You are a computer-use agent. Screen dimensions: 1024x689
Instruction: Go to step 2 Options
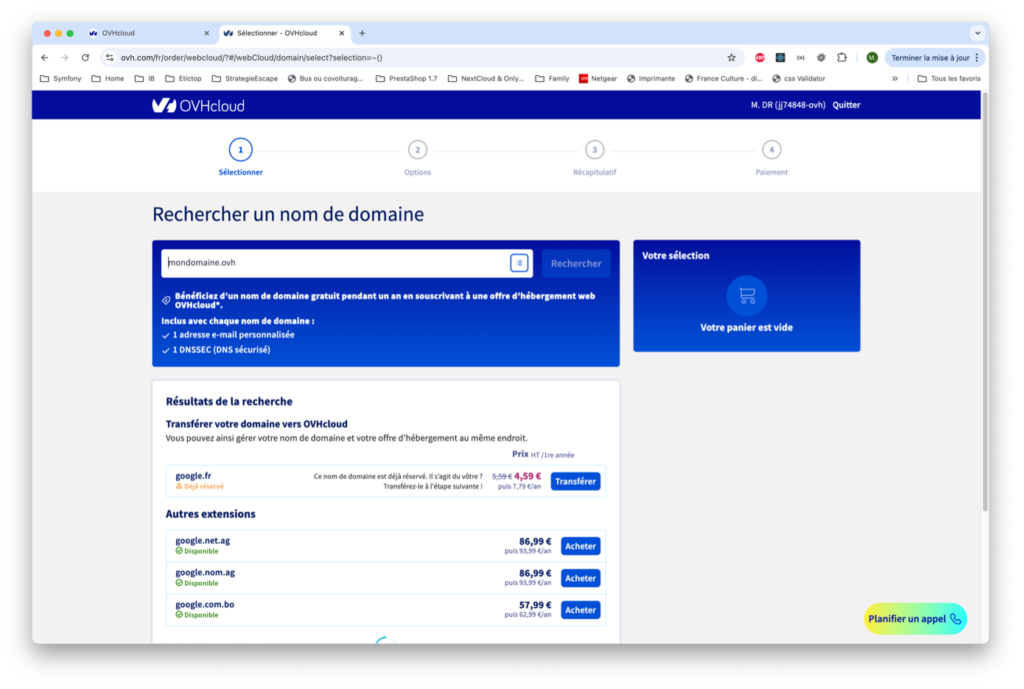click(417, 157)
